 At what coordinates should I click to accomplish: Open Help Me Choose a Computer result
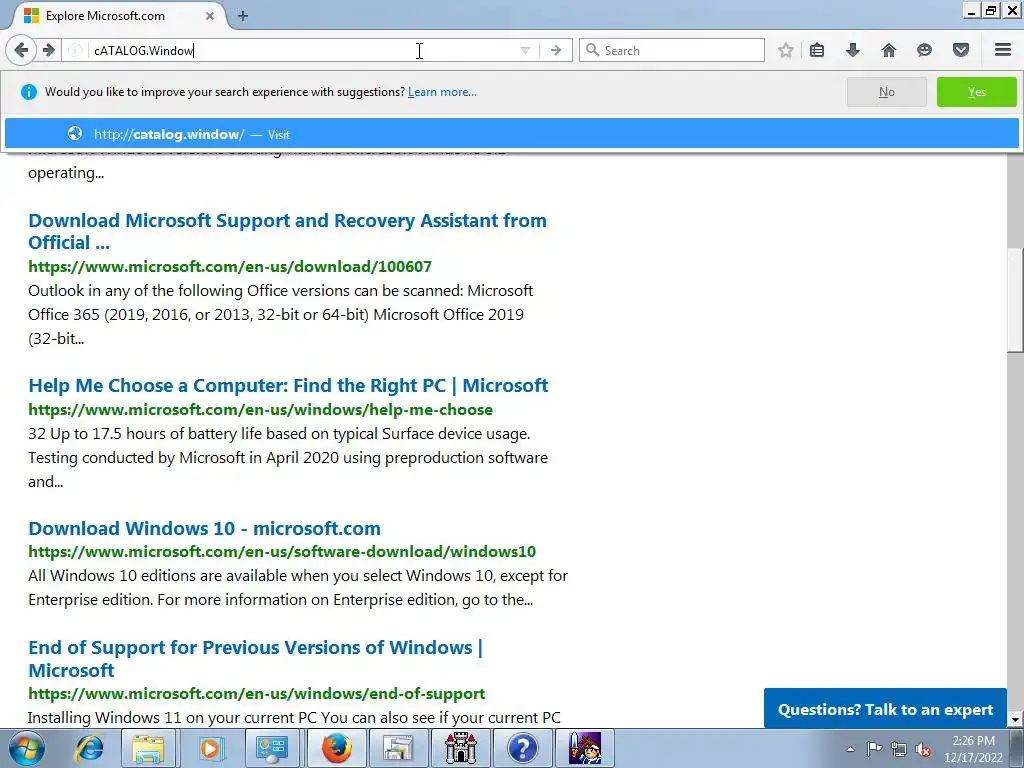tap(288, 385)
